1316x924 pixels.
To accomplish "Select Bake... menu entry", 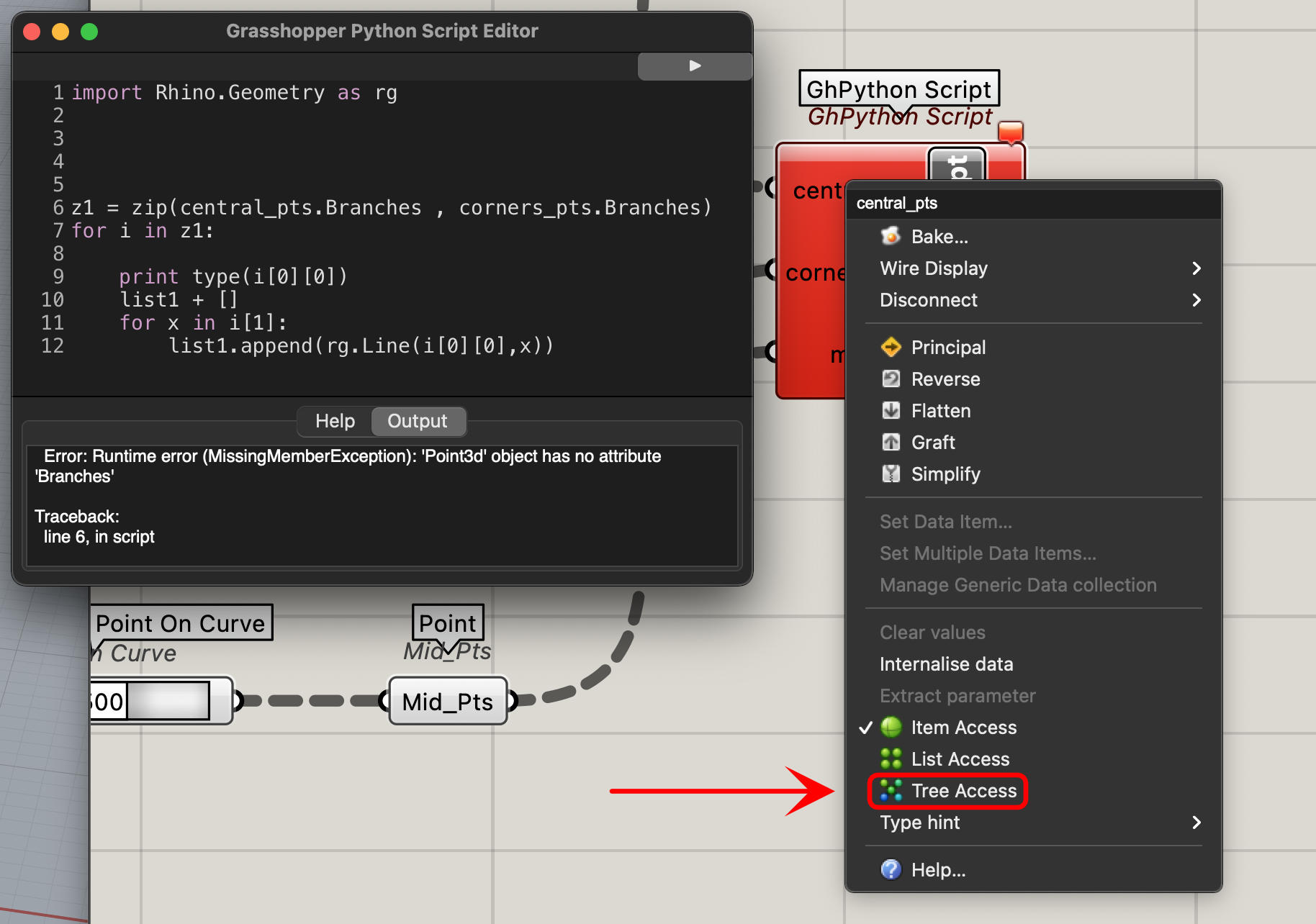I will tap(1033, 236).
